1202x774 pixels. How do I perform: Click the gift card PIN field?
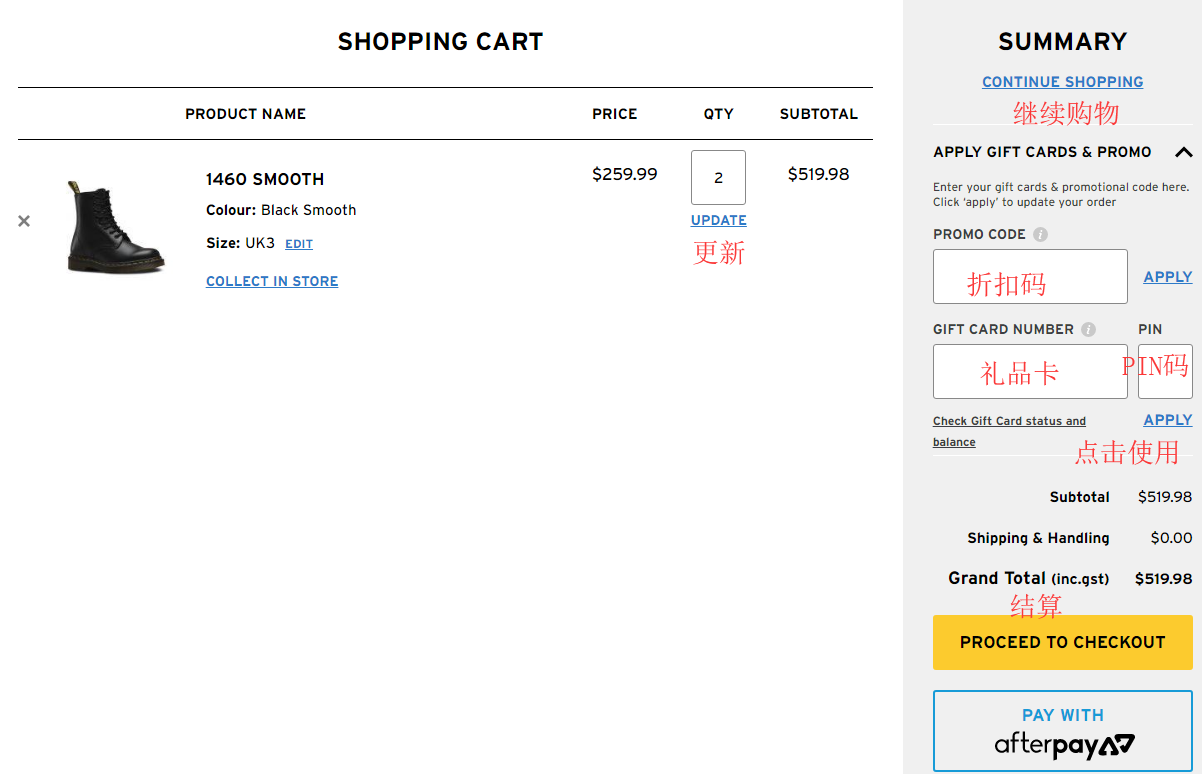pos(1165,371)
